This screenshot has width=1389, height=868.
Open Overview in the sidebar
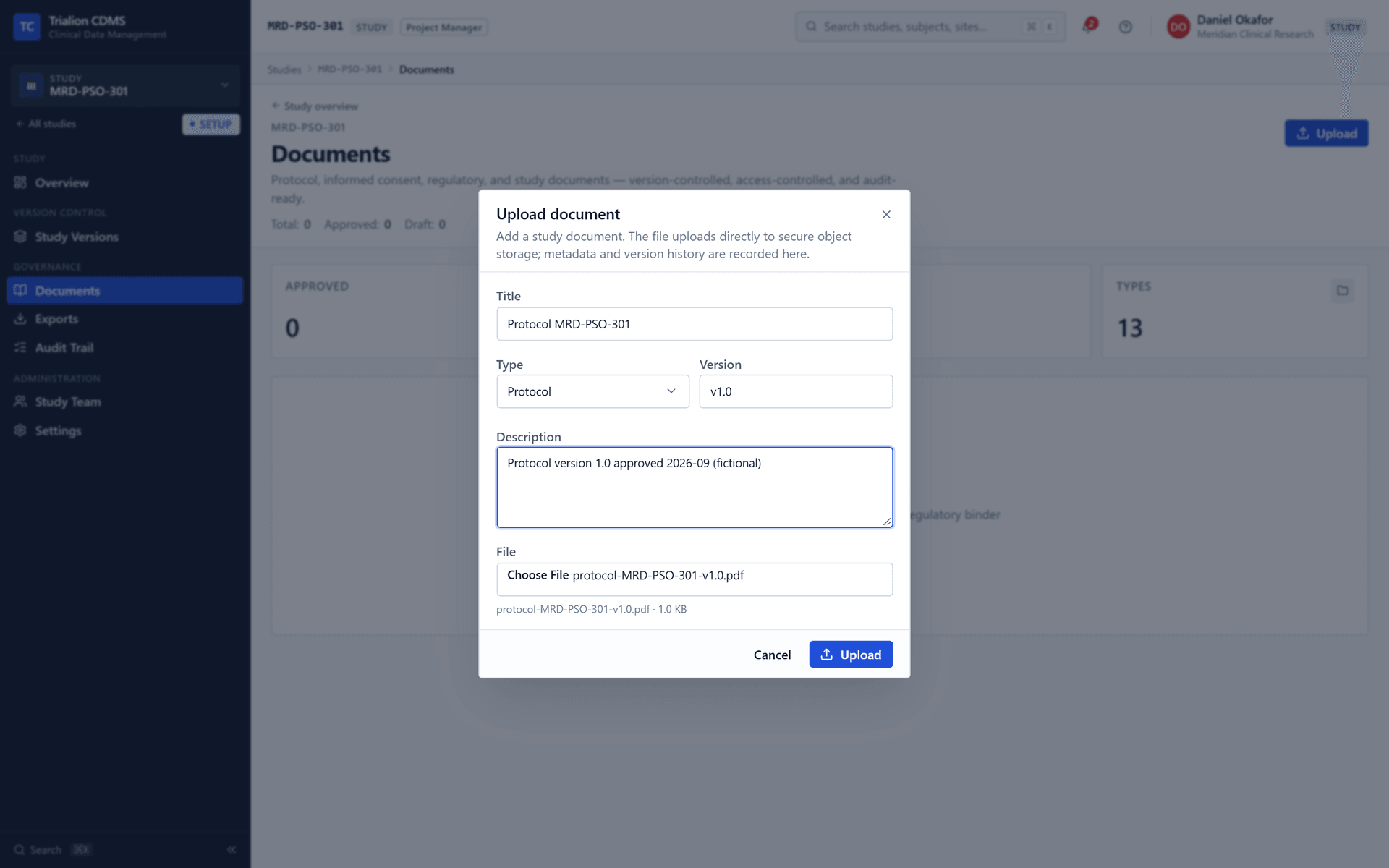124,182
